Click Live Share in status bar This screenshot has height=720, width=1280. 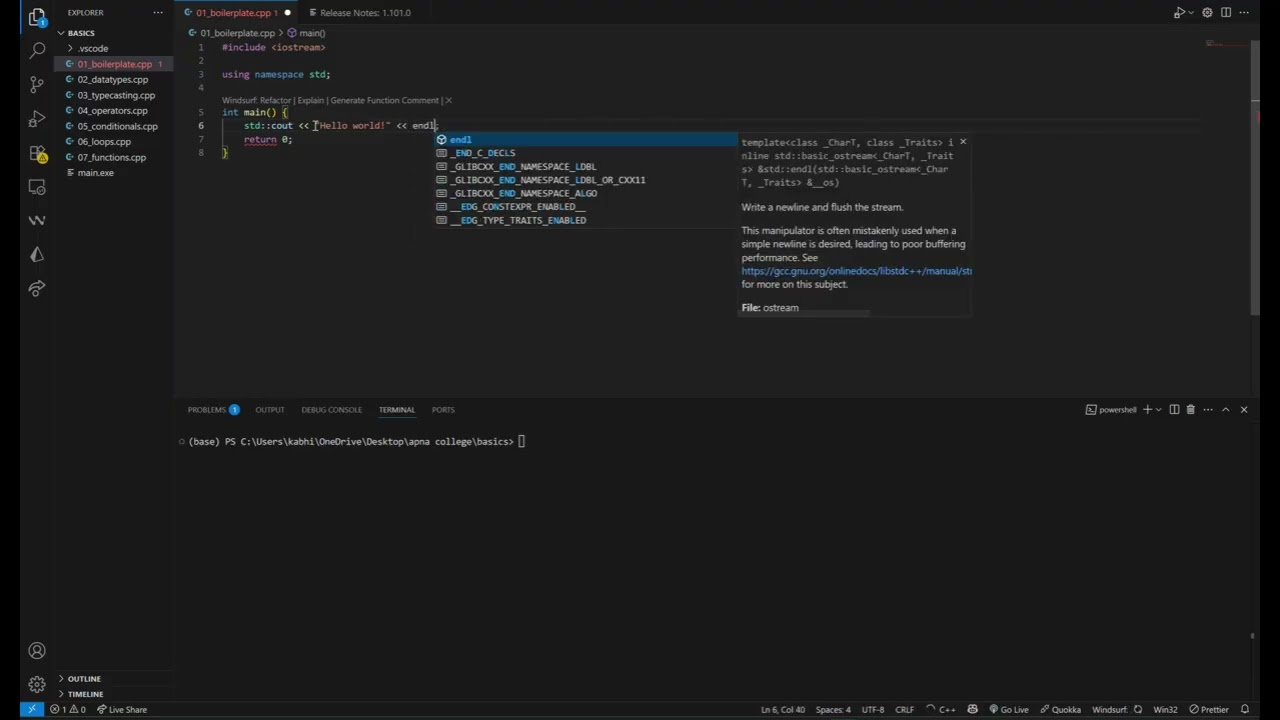click(122, 709)
